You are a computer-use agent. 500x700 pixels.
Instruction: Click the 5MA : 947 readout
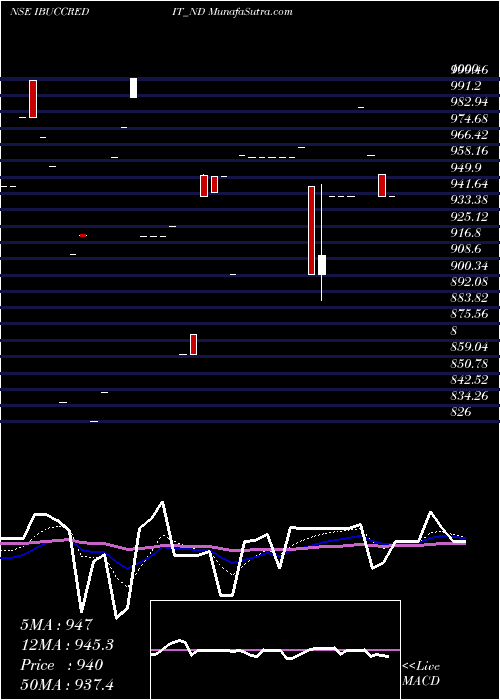(56, 625)
